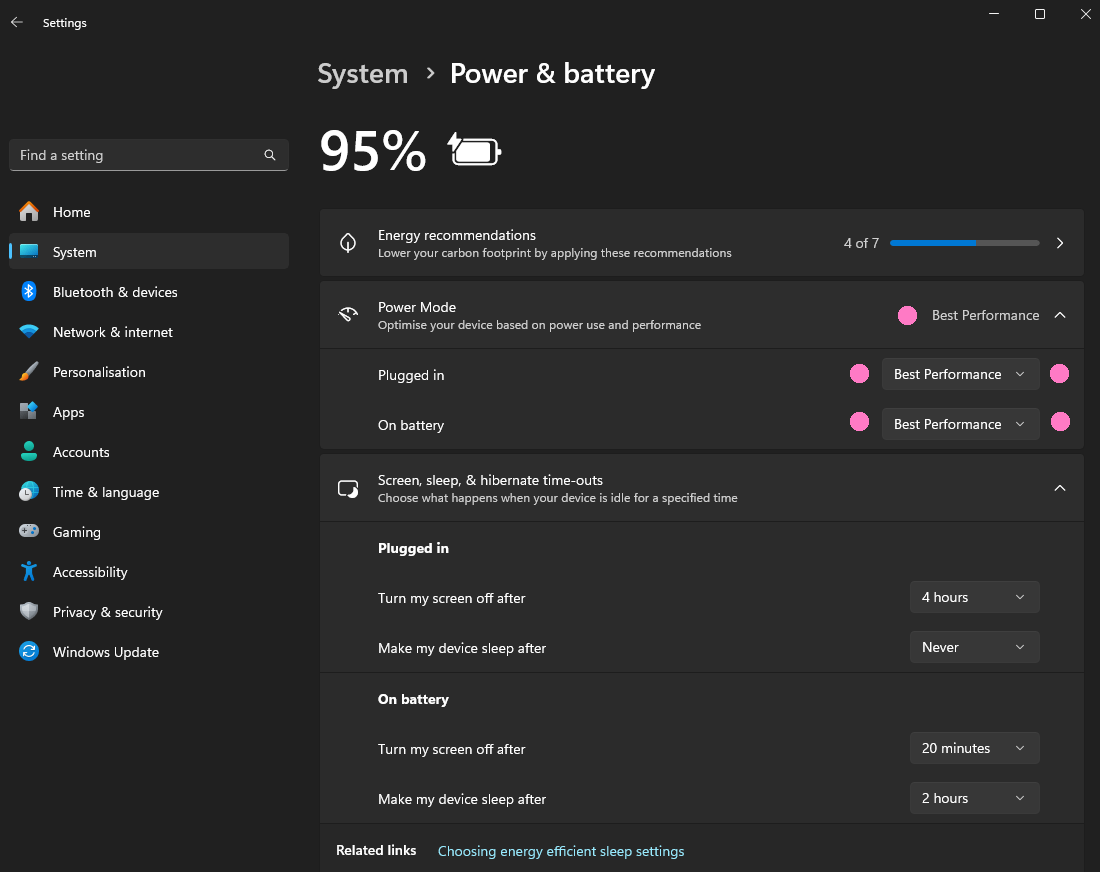Click the back arrow icon
Viewport: 1100px width, 872px height.
(x=17, y=22)
